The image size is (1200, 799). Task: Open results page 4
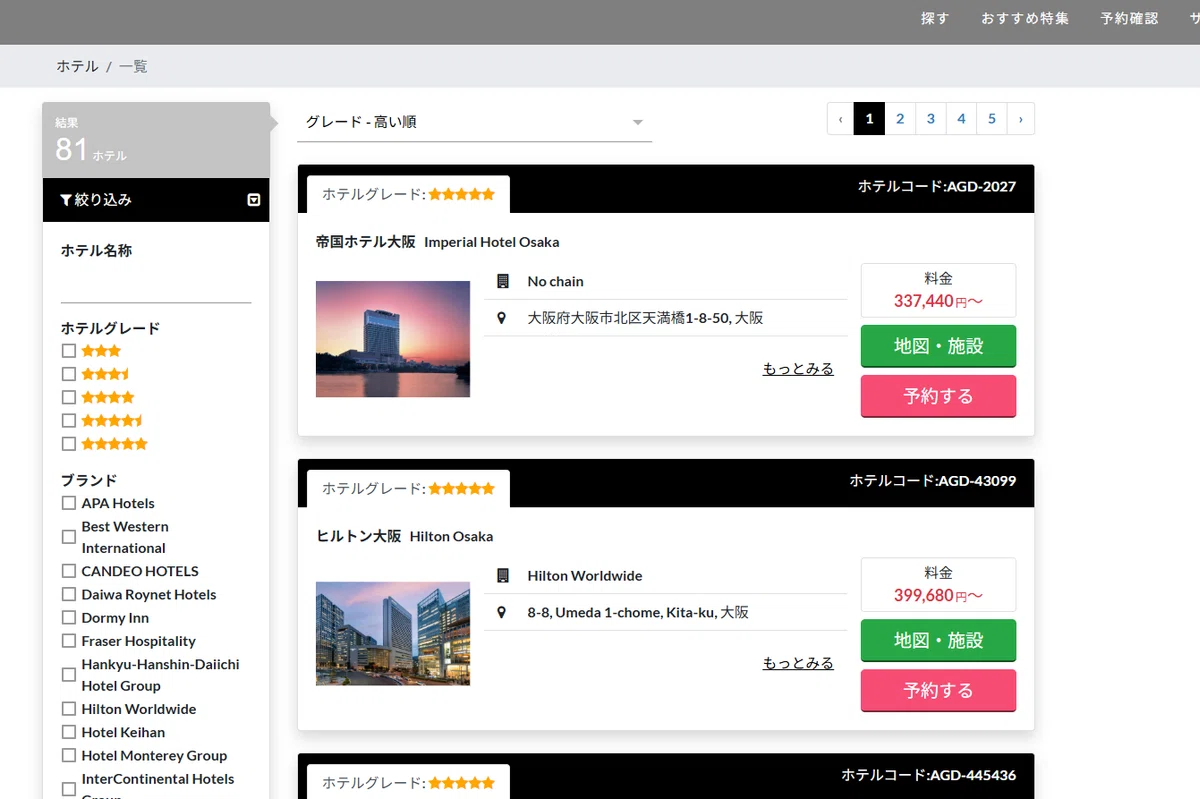(961, 119)
